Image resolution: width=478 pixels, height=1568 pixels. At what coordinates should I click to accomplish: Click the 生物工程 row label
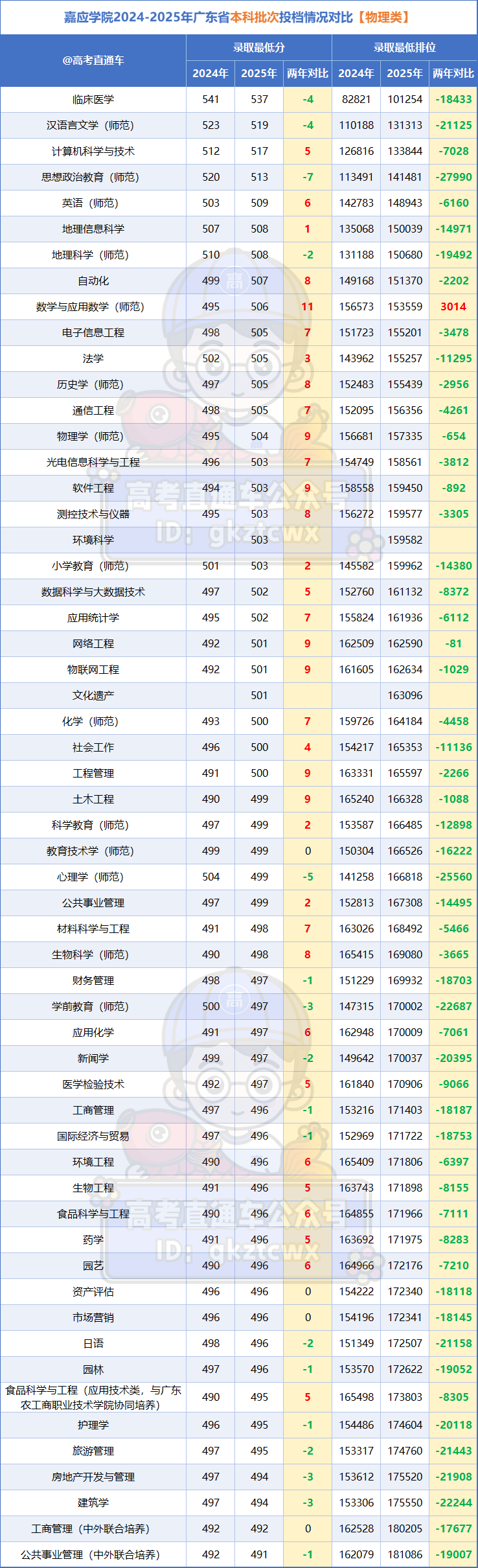[93, 1188]
